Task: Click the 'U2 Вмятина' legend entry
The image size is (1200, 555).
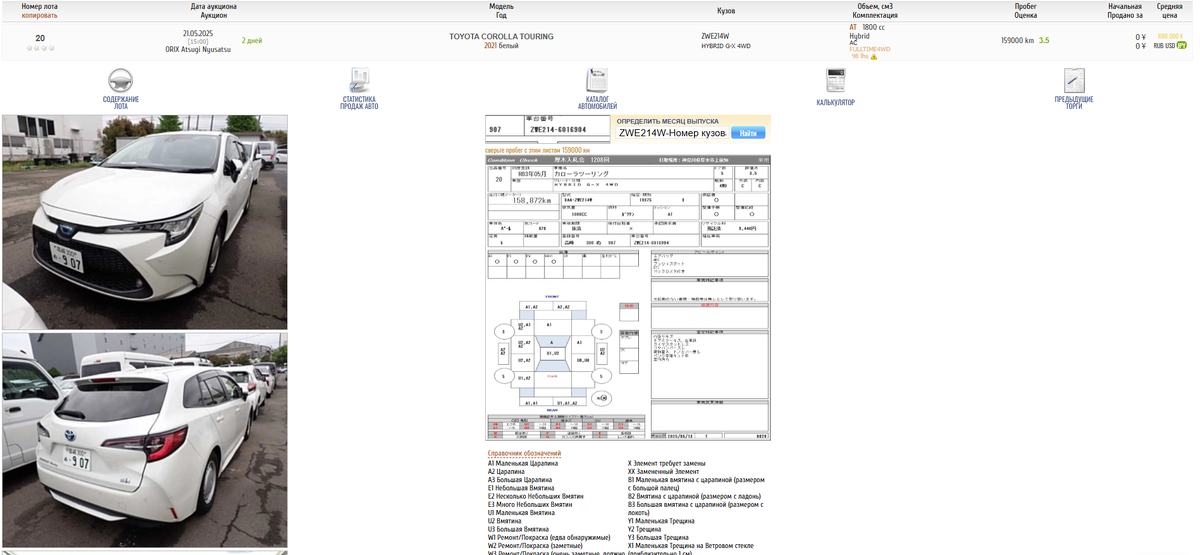Action: coord(506,521)
